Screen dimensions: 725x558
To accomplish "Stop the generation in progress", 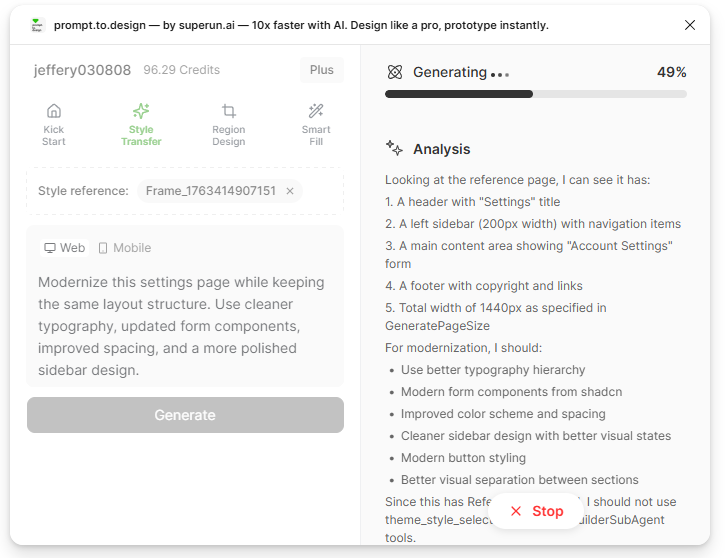I will pyautogui.click(x=536, y=511).
